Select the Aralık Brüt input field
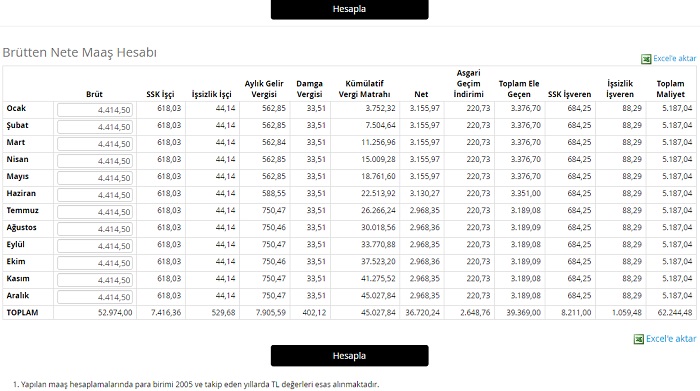 95,296
